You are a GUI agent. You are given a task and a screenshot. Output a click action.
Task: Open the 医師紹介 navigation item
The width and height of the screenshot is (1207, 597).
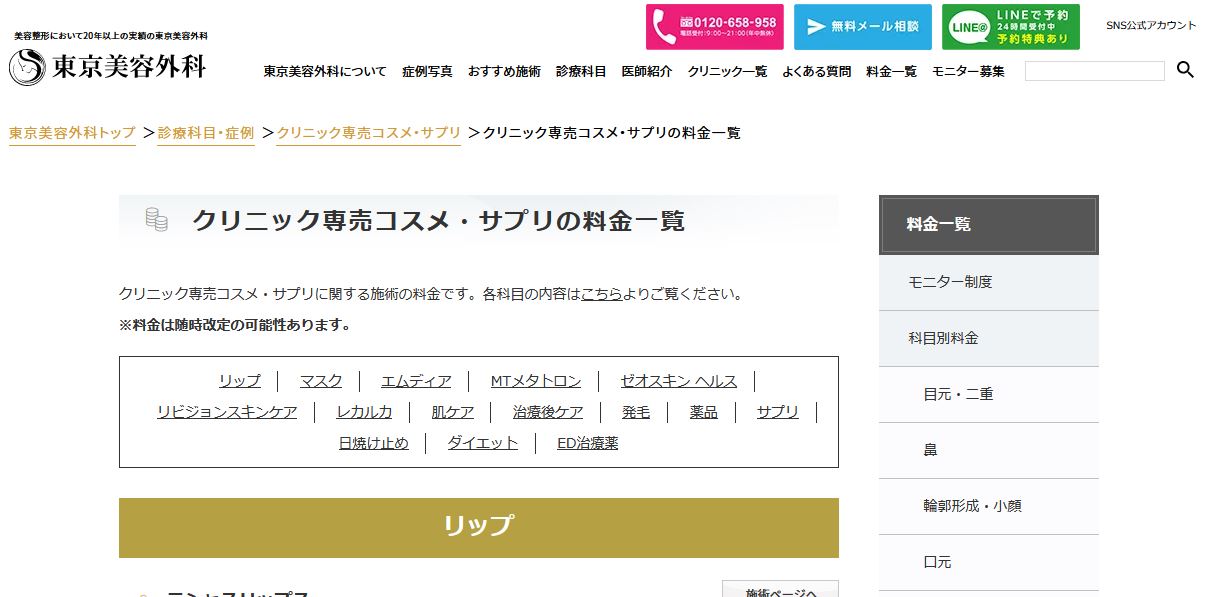(x=649, y=71)
